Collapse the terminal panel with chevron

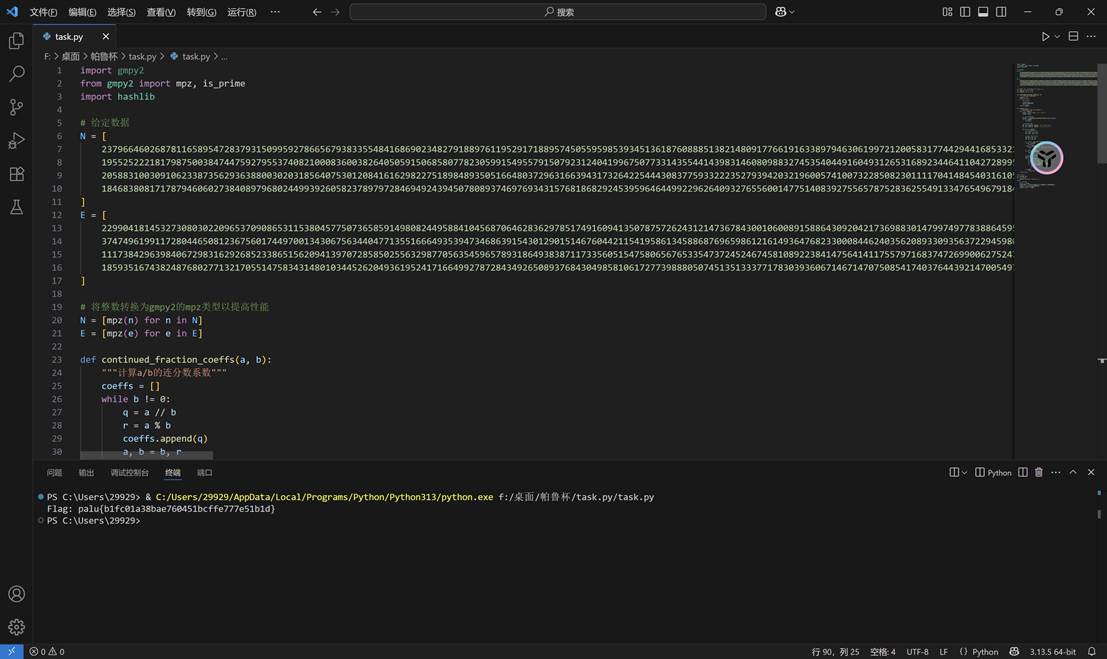(x=1073, y=472)
